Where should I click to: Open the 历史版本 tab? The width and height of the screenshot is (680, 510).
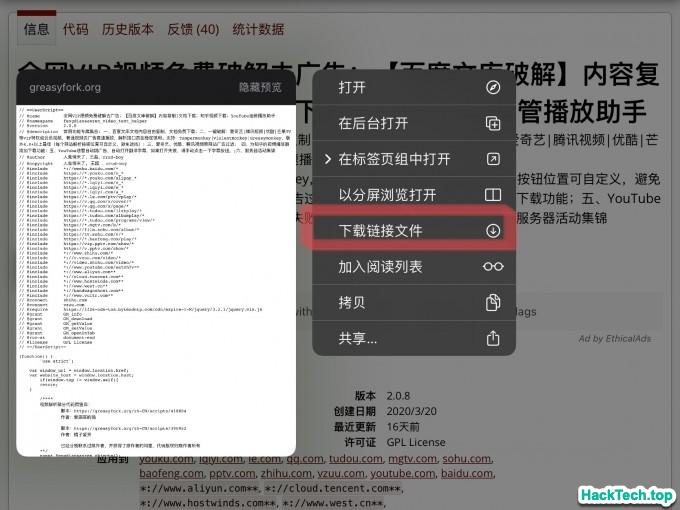click(128, 29)
